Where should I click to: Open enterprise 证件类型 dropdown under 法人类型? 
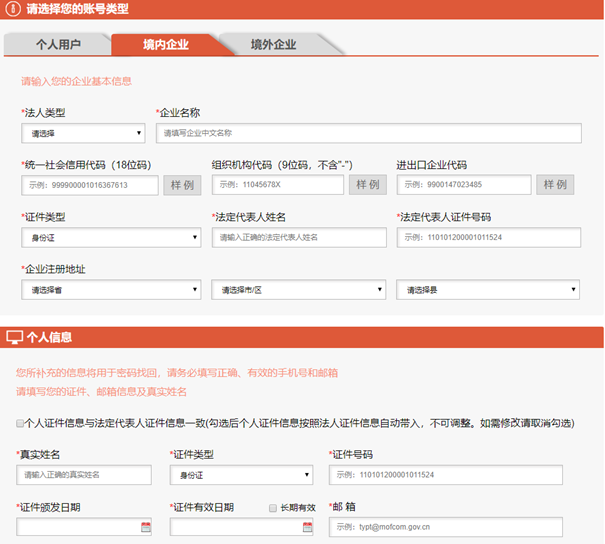[x=110, y=237]
